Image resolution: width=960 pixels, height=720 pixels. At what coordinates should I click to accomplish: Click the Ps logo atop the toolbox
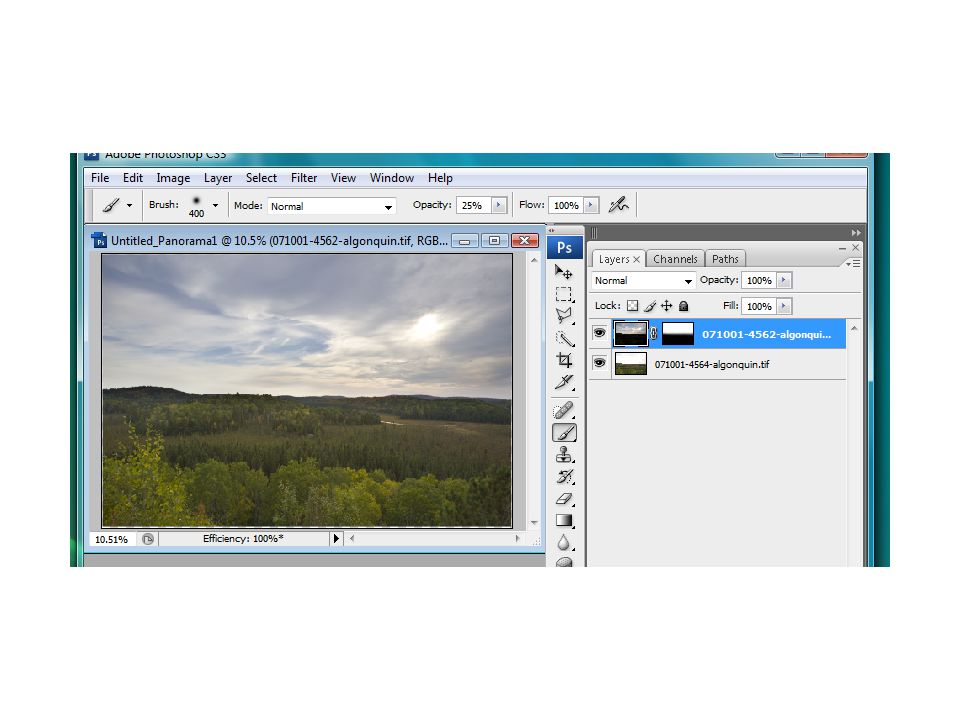tap(564, 247)
